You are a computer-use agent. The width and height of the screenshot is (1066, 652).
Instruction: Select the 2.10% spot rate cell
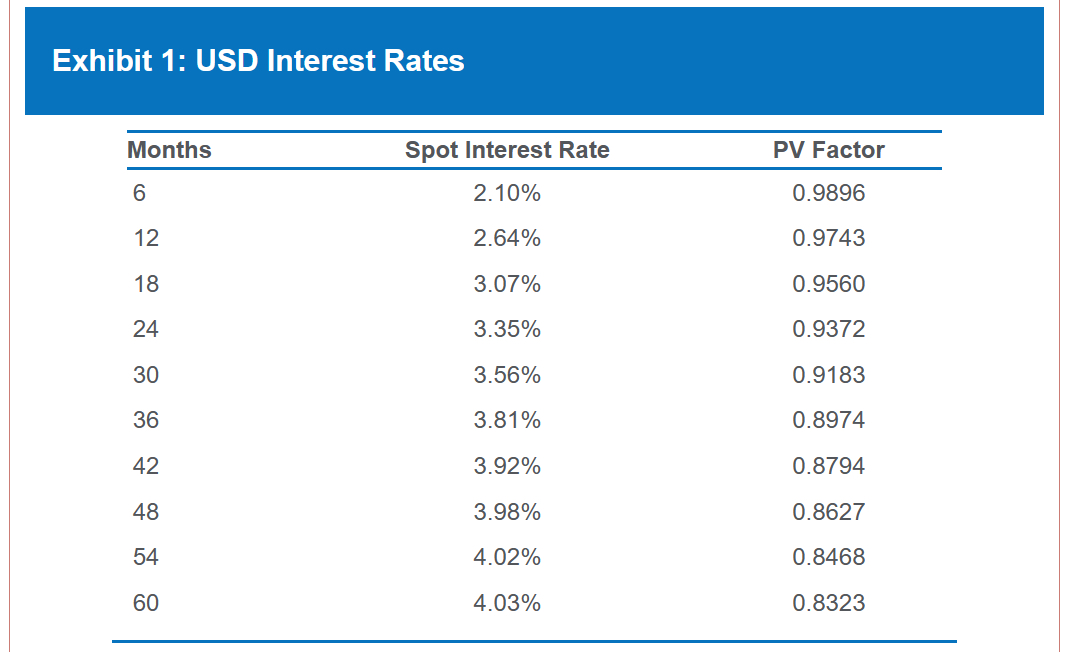tap(507, 193)
